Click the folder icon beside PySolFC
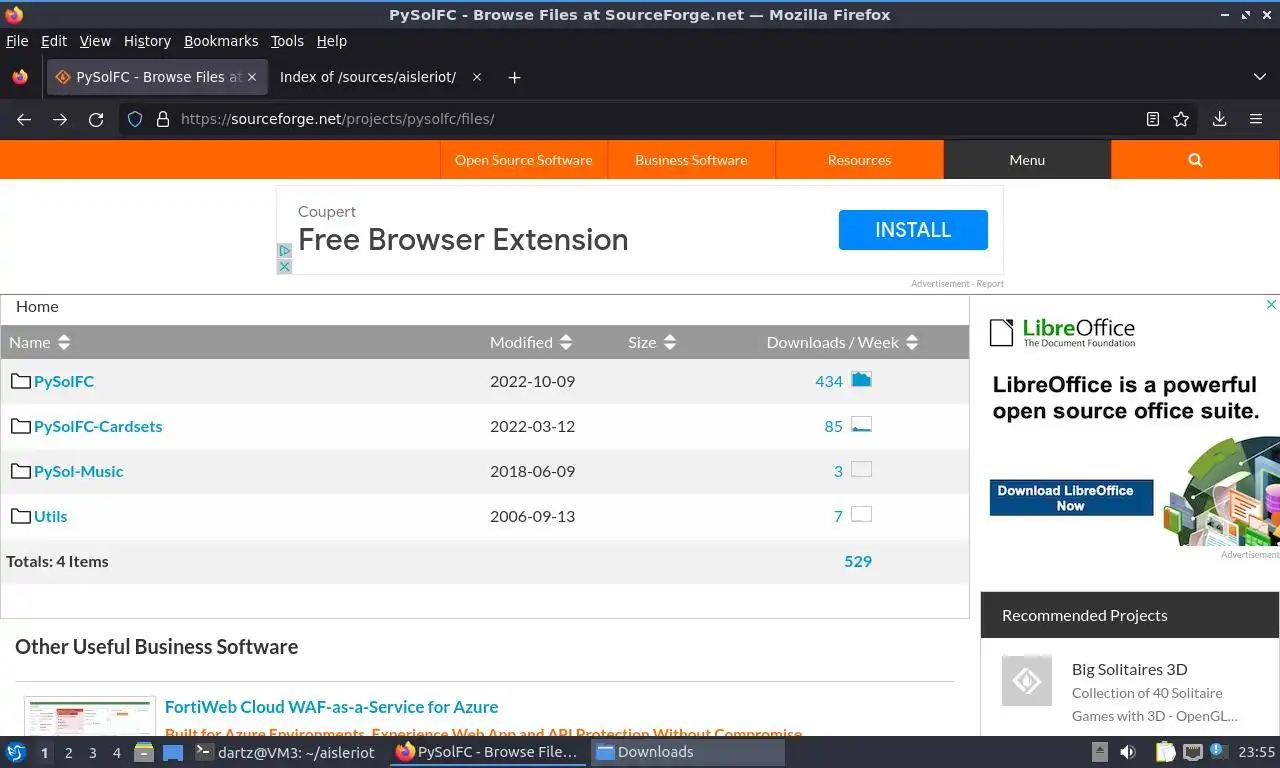The height and width of the screenshot is (768, 1280). [20, 380]
